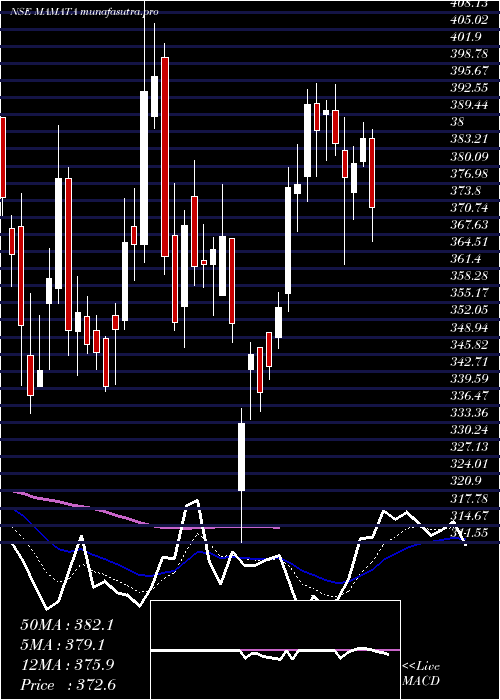Click the 345.82 price axis label
Viewport: 500px width, 700px height.
tap(469, 344)
